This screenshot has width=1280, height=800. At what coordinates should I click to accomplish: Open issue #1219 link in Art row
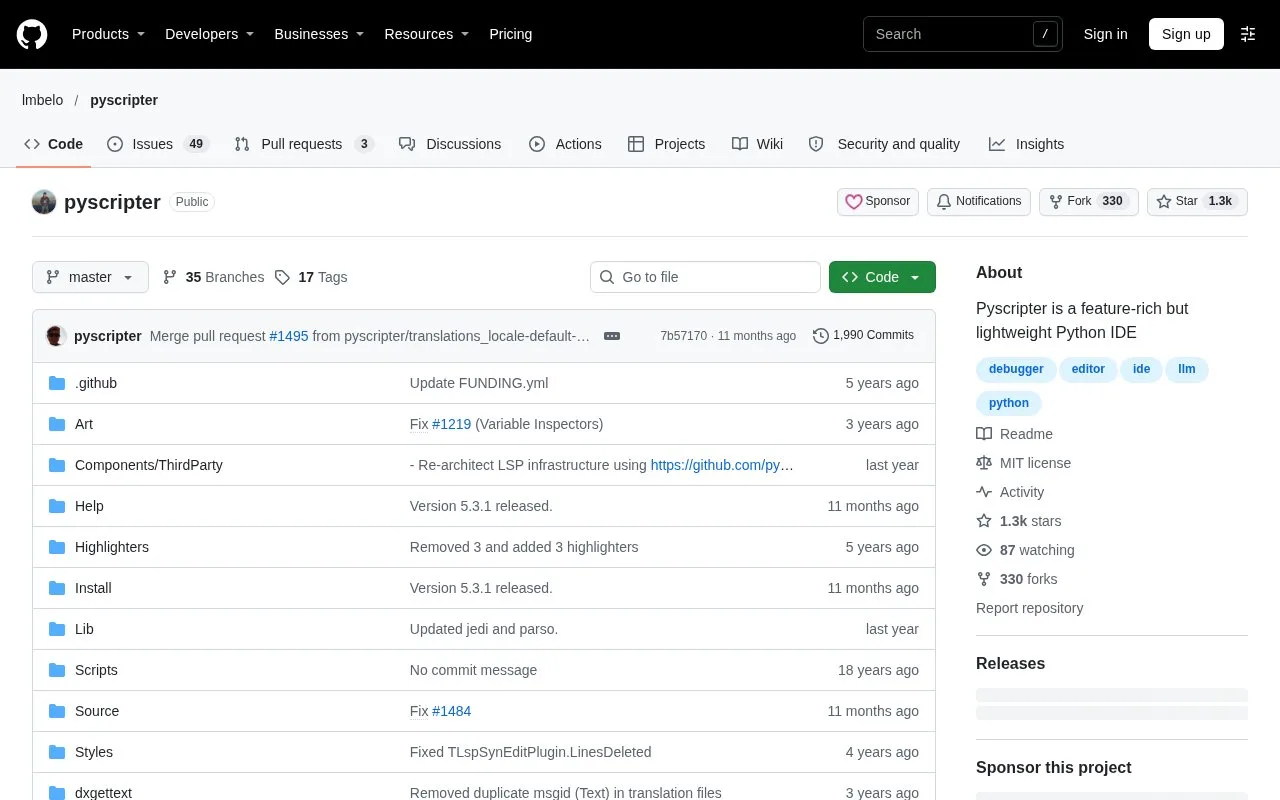(451, 424)
